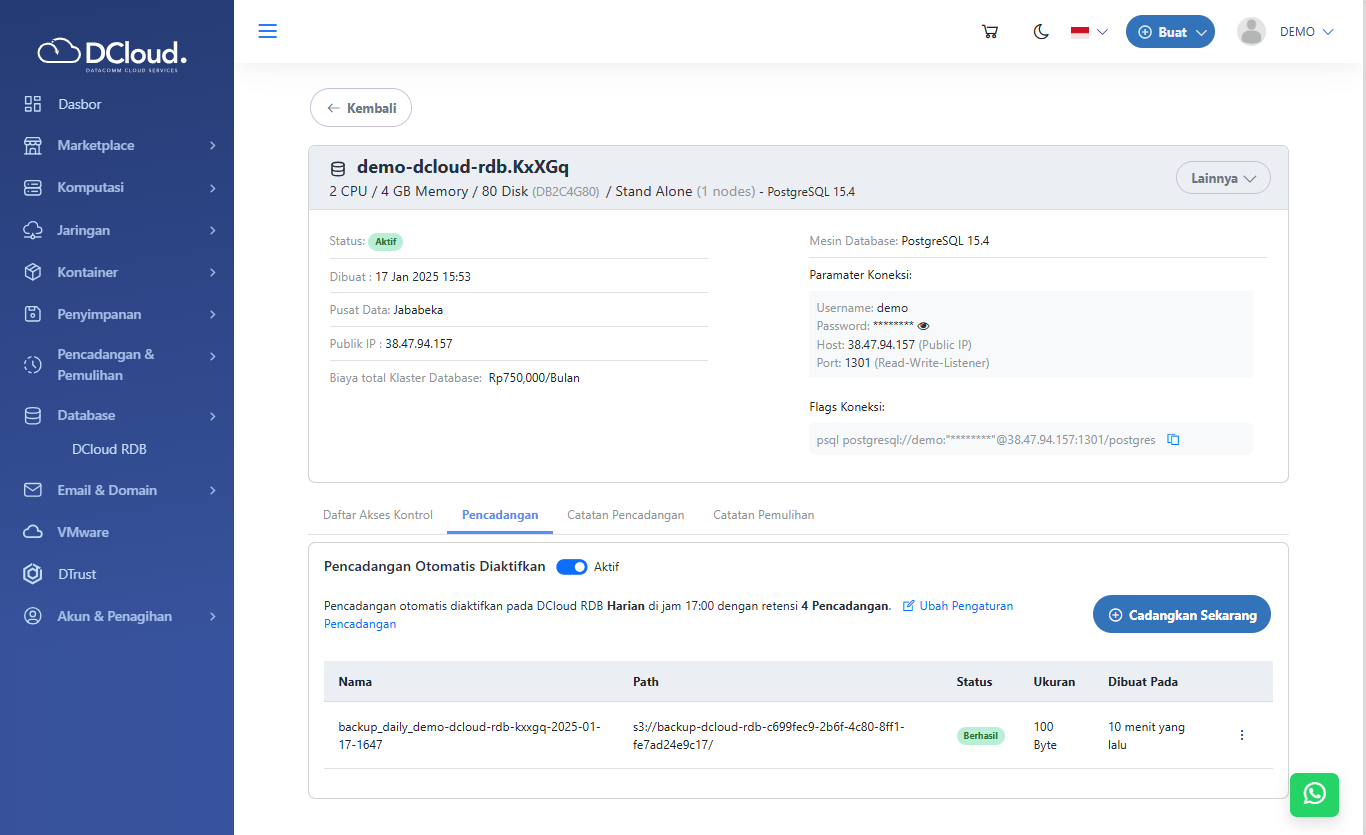Image resolution: width=1366 pixels, height=835 pixels.
Task: Disable automatic backup toggle switch
Action: click(x=572, y=567)
